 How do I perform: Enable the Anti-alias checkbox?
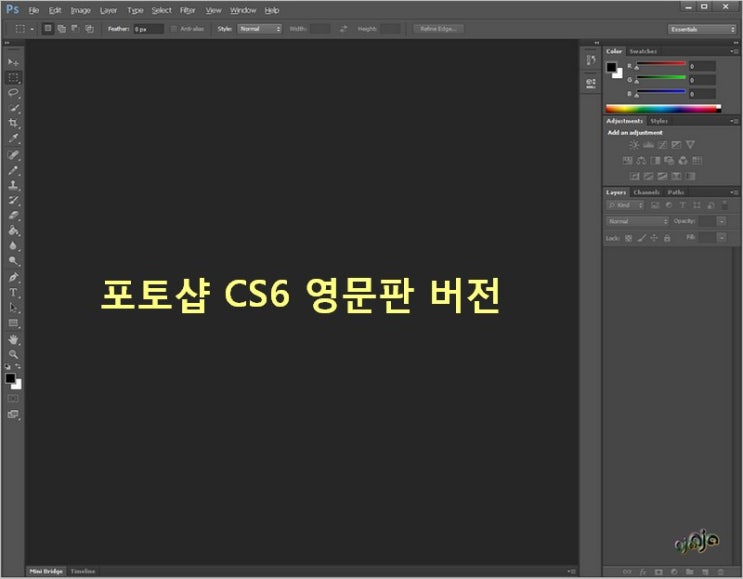pyautogui.click(x=174, y=29)
